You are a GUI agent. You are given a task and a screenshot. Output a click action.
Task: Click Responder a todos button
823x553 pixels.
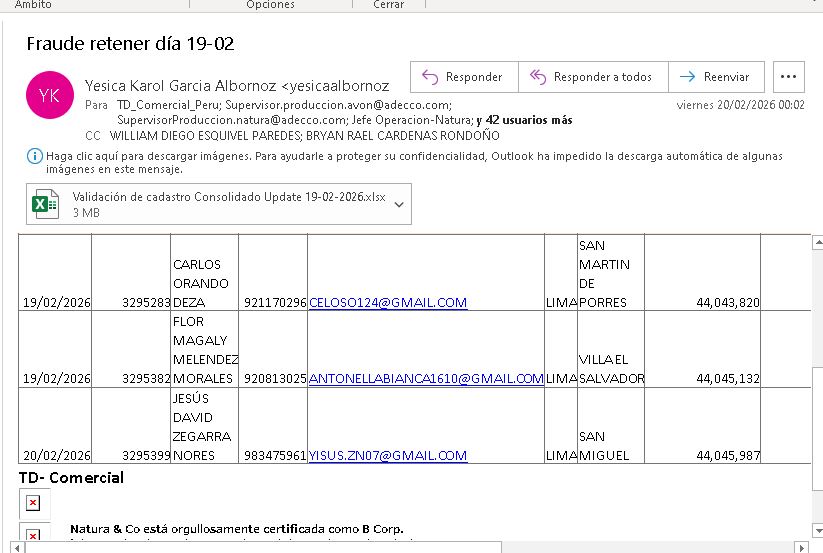[x=590, y=77]
